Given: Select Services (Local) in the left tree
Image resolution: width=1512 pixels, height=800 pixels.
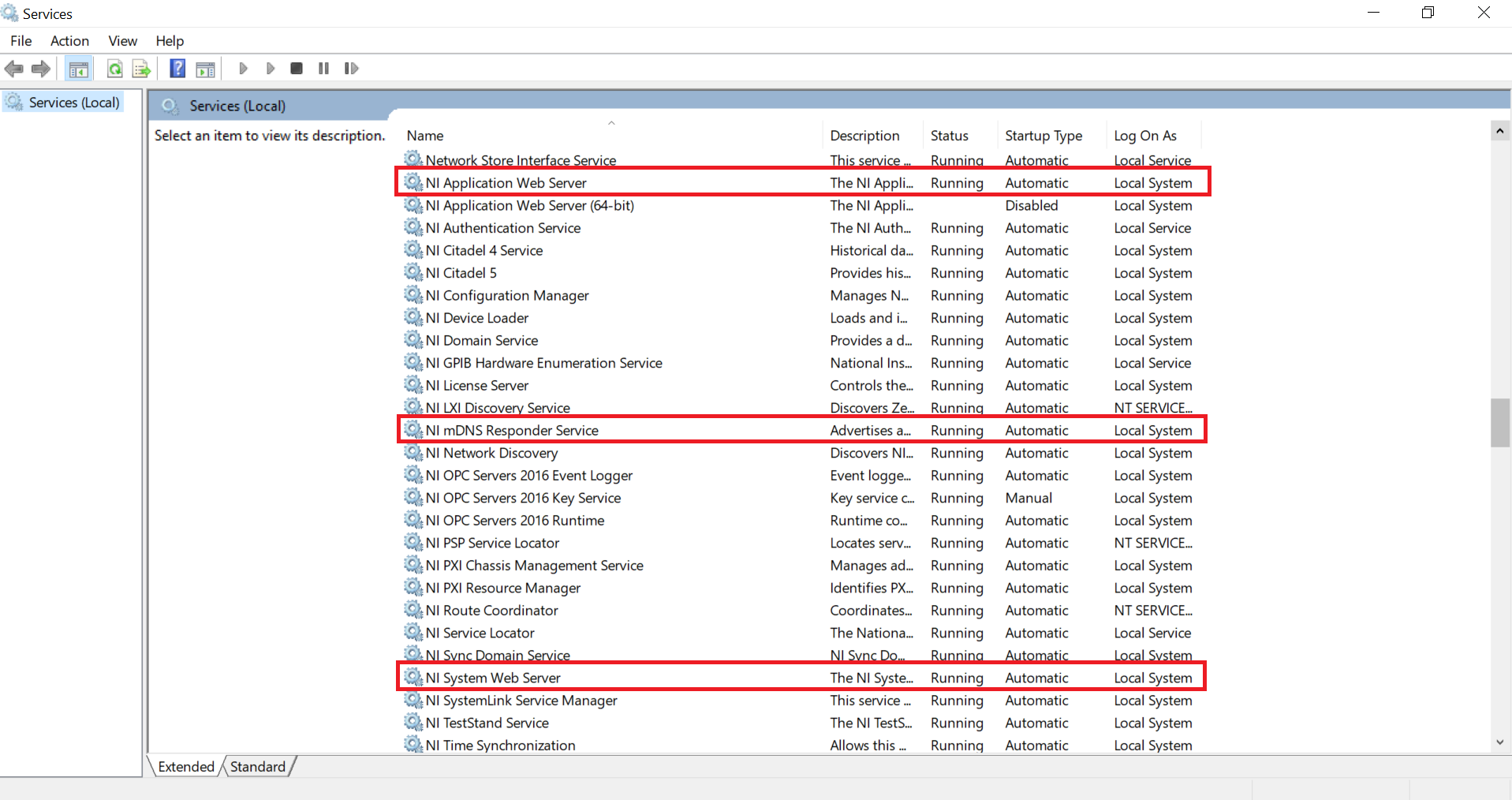Looking at the screenshot, I should [74, 103].
